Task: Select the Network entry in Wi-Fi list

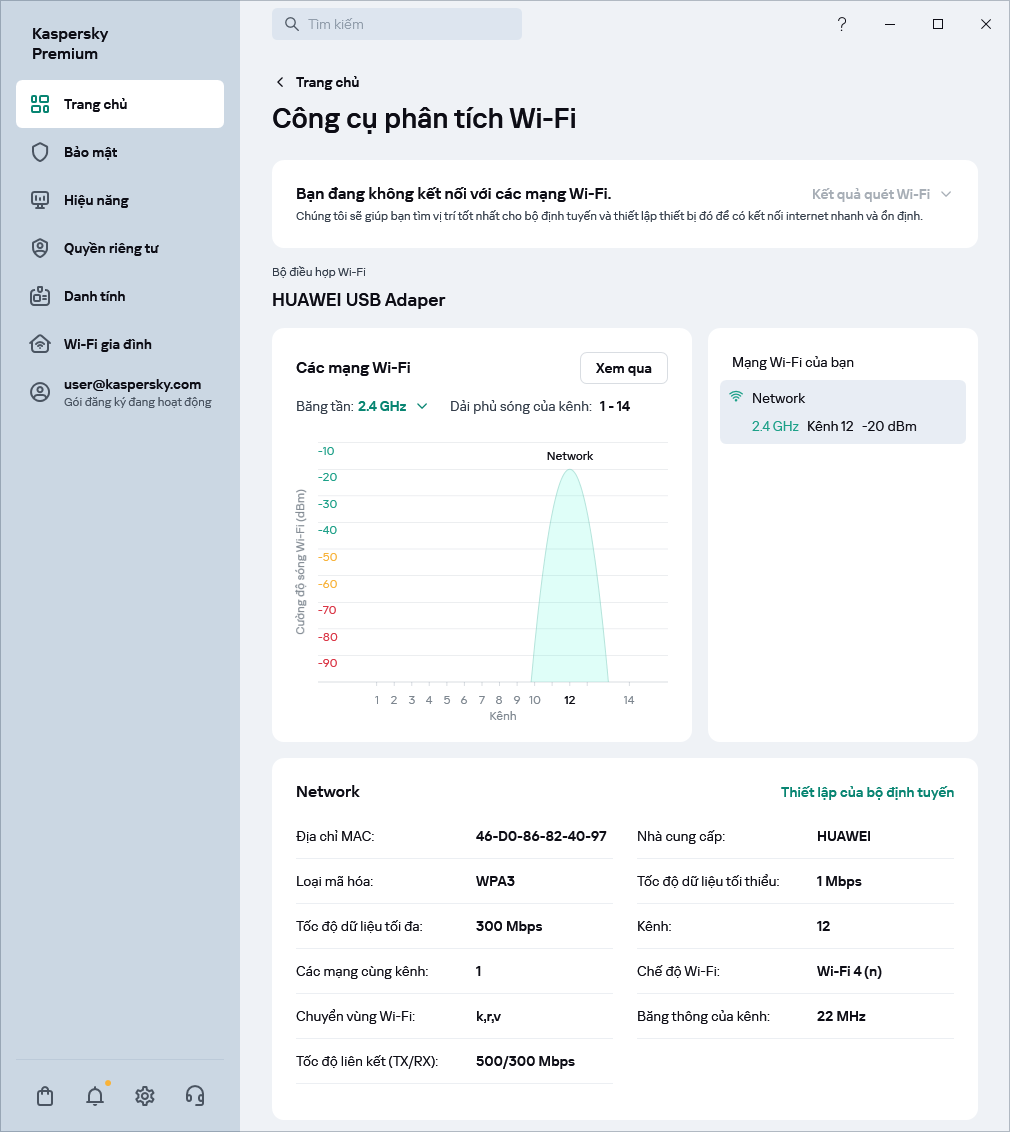Action: coord(842,411)
